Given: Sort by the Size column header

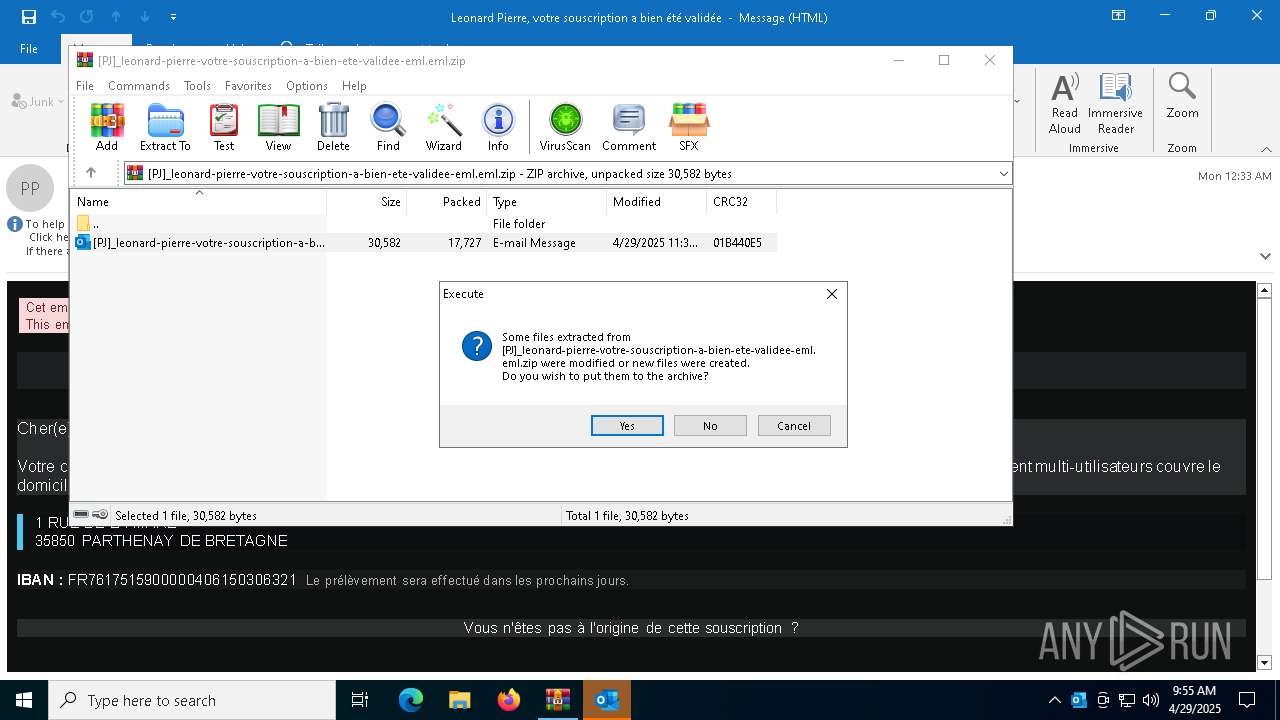Looking at the screenshot, I should point(366,201).
